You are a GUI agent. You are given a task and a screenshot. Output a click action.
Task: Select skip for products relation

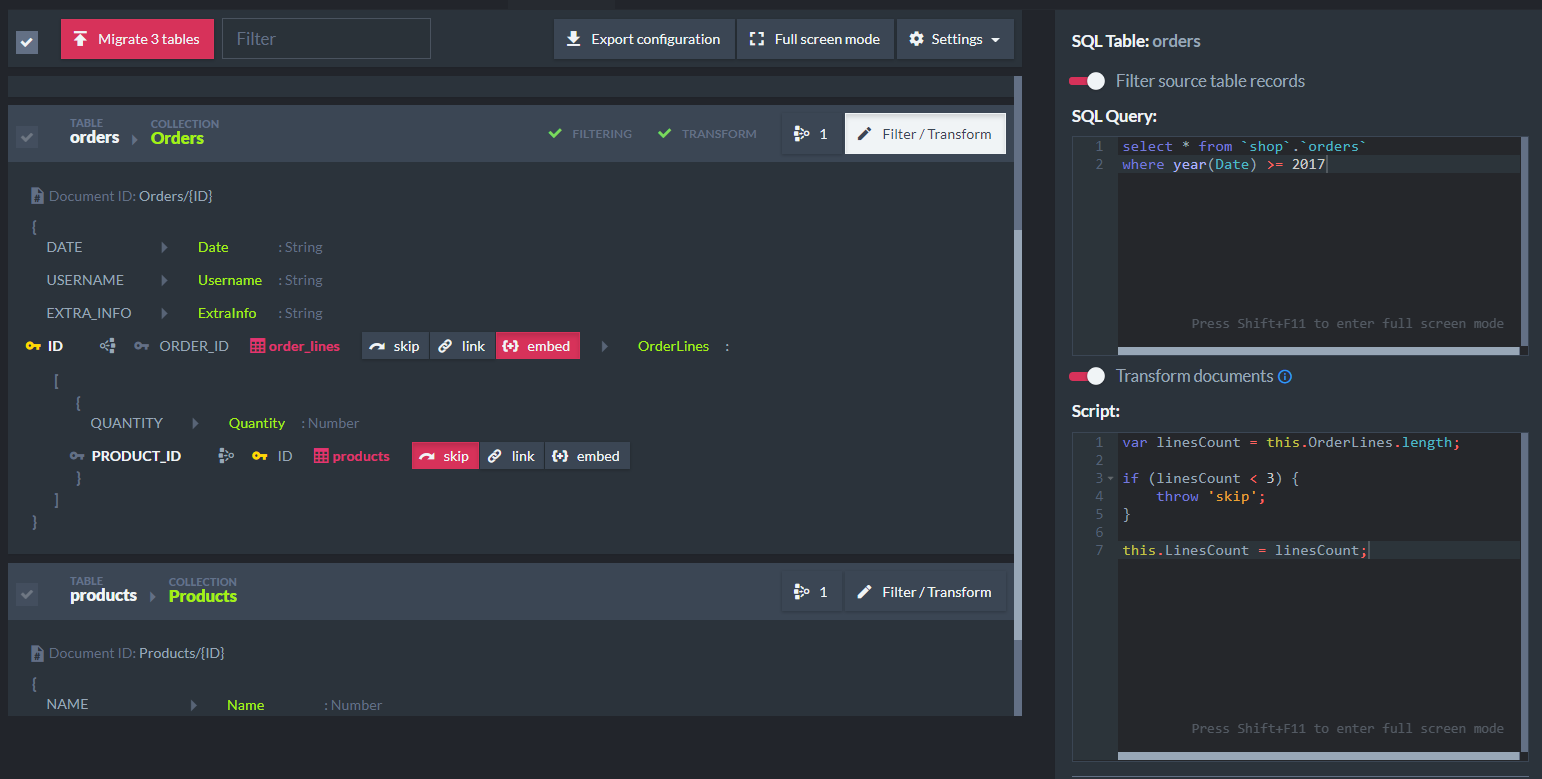pyautogui.click(x=445, y=456)
